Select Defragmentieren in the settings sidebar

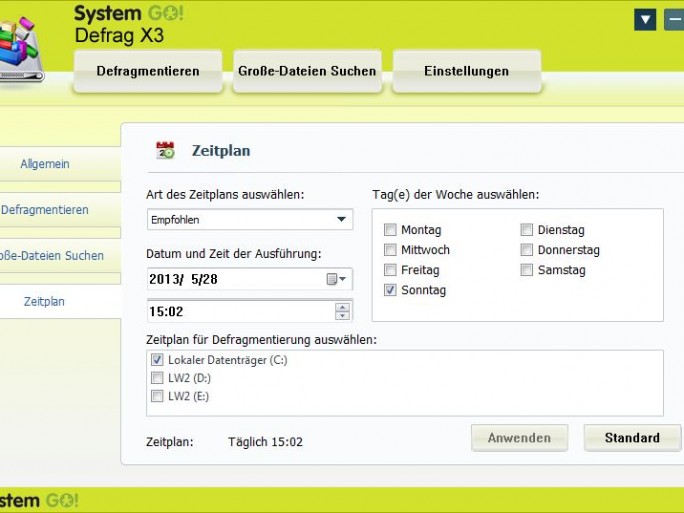60,210
